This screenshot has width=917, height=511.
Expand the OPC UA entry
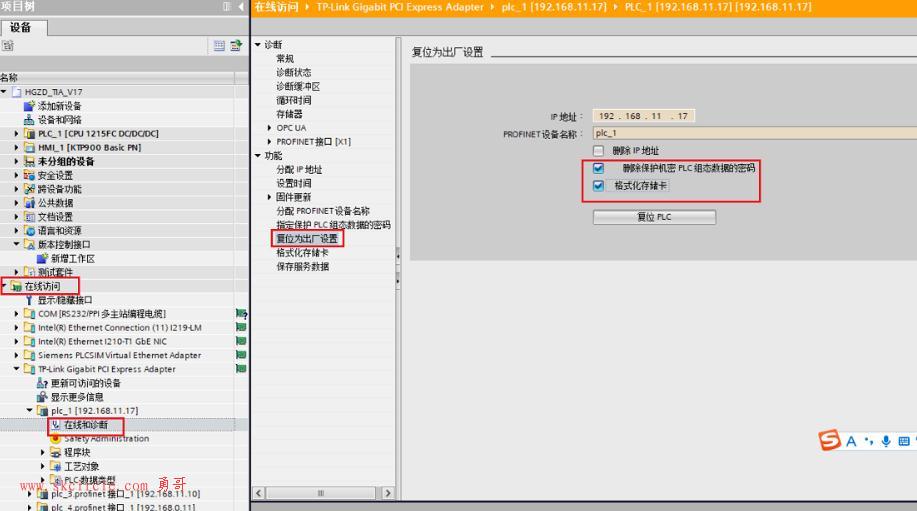[269, 127]
